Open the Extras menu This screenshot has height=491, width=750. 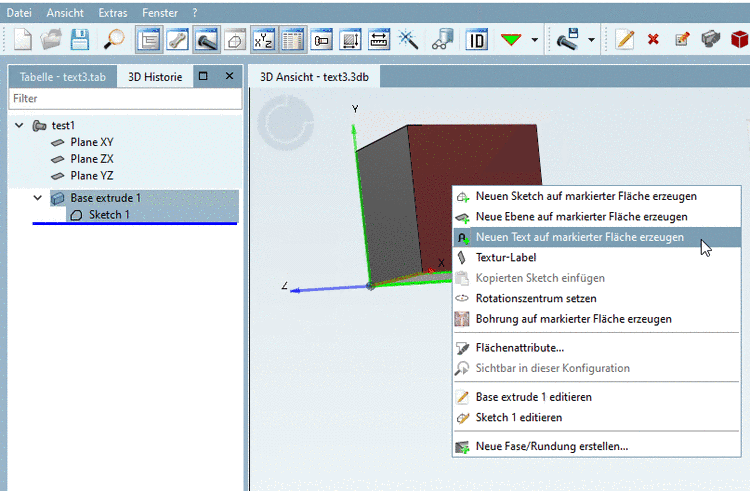(113, 13)
